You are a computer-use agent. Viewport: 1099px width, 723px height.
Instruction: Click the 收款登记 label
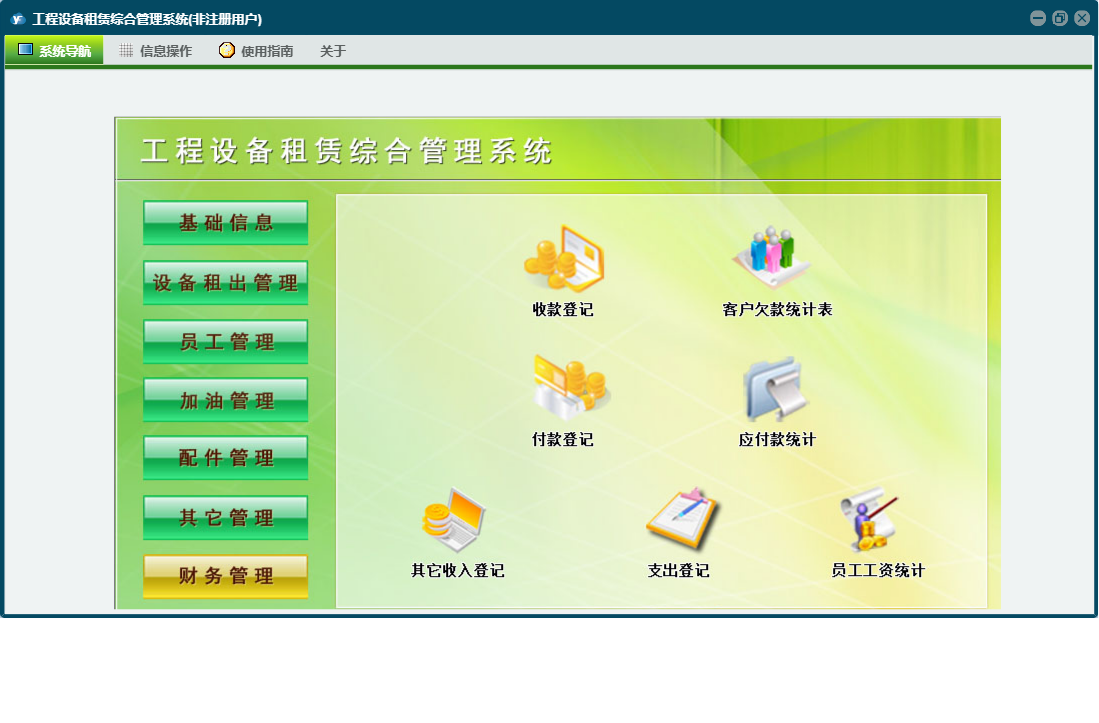point(563,310)
